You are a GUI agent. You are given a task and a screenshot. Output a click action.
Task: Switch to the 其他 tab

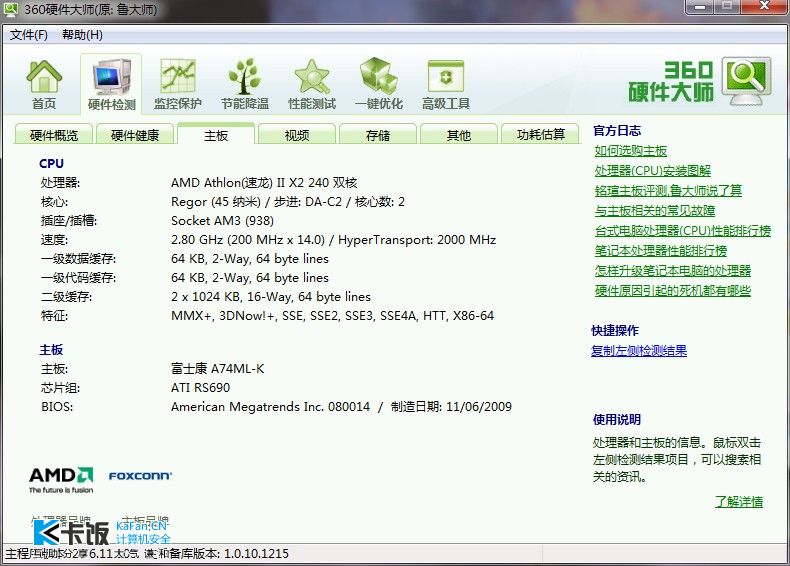[458, 135]
